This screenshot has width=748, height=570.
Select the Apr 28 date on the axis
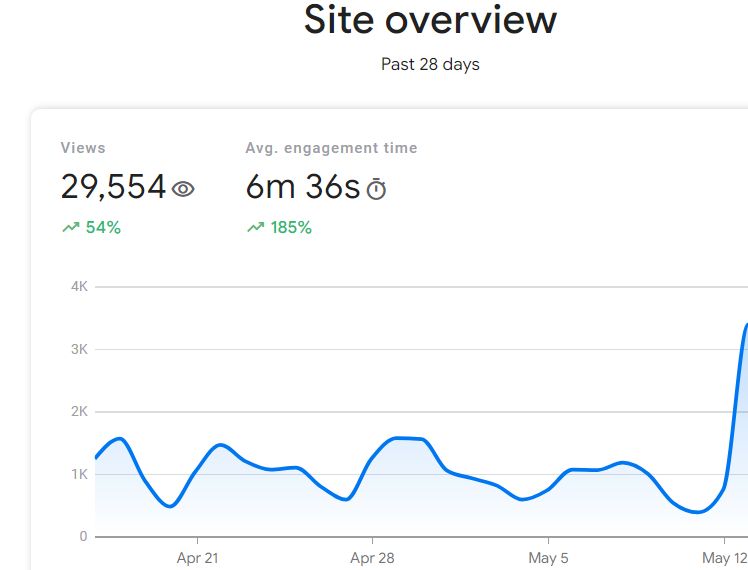point(372,558)
